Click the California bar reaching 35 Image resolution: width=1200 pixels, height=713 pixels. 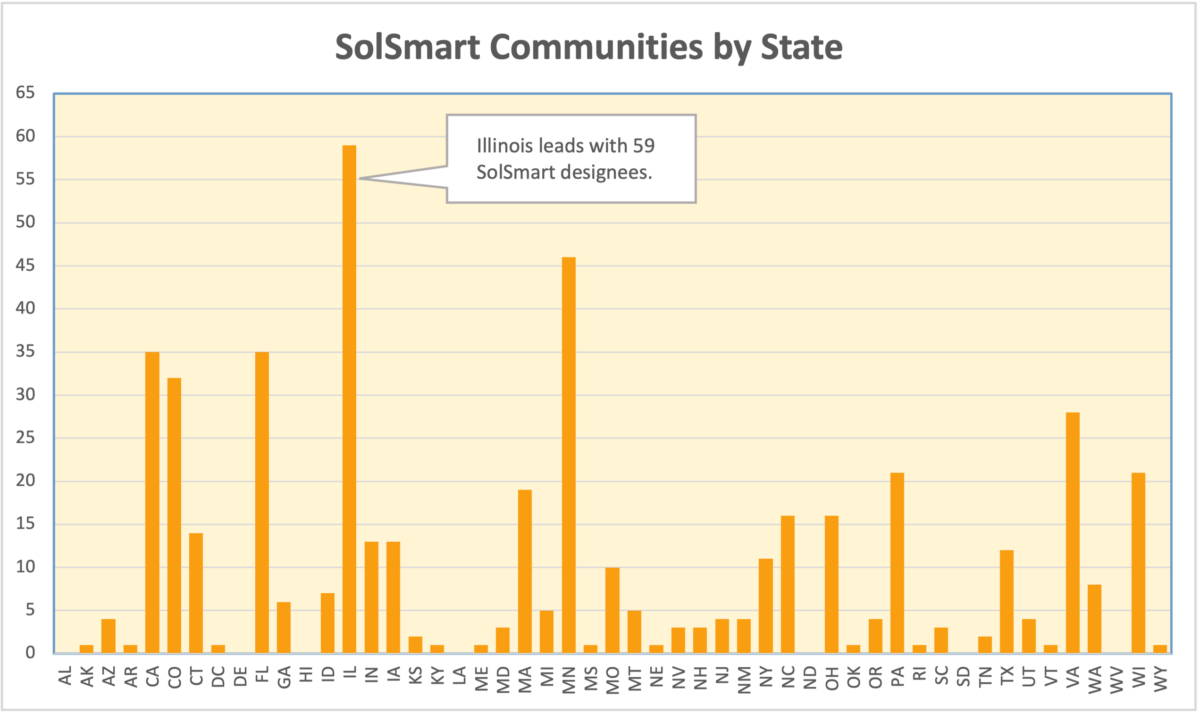tap(152, 500)
